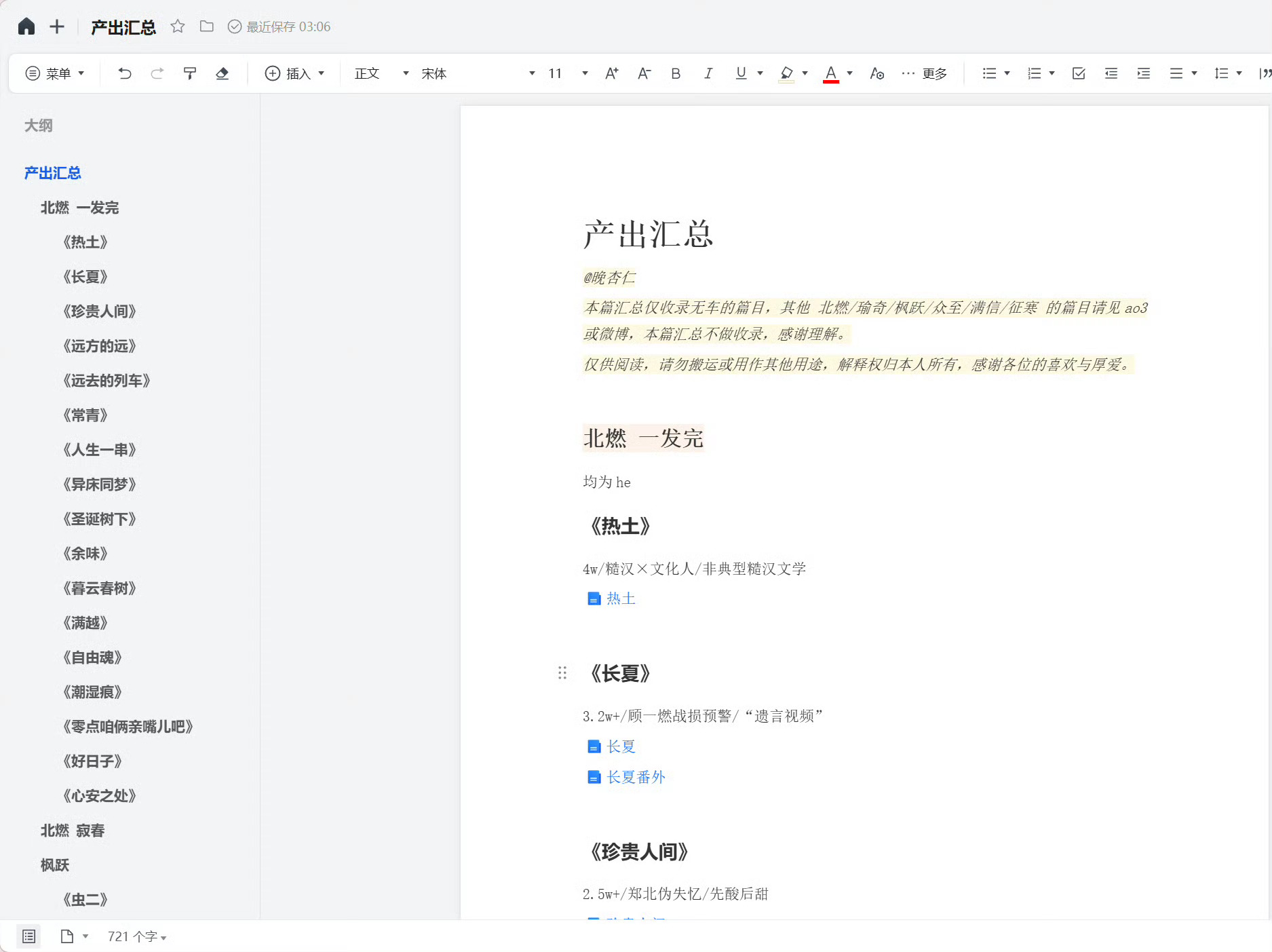Select outline entry 《珍贵人间》
This screenshot has width=1272, height=952.
pyautogui.click(x=100, y=311)
